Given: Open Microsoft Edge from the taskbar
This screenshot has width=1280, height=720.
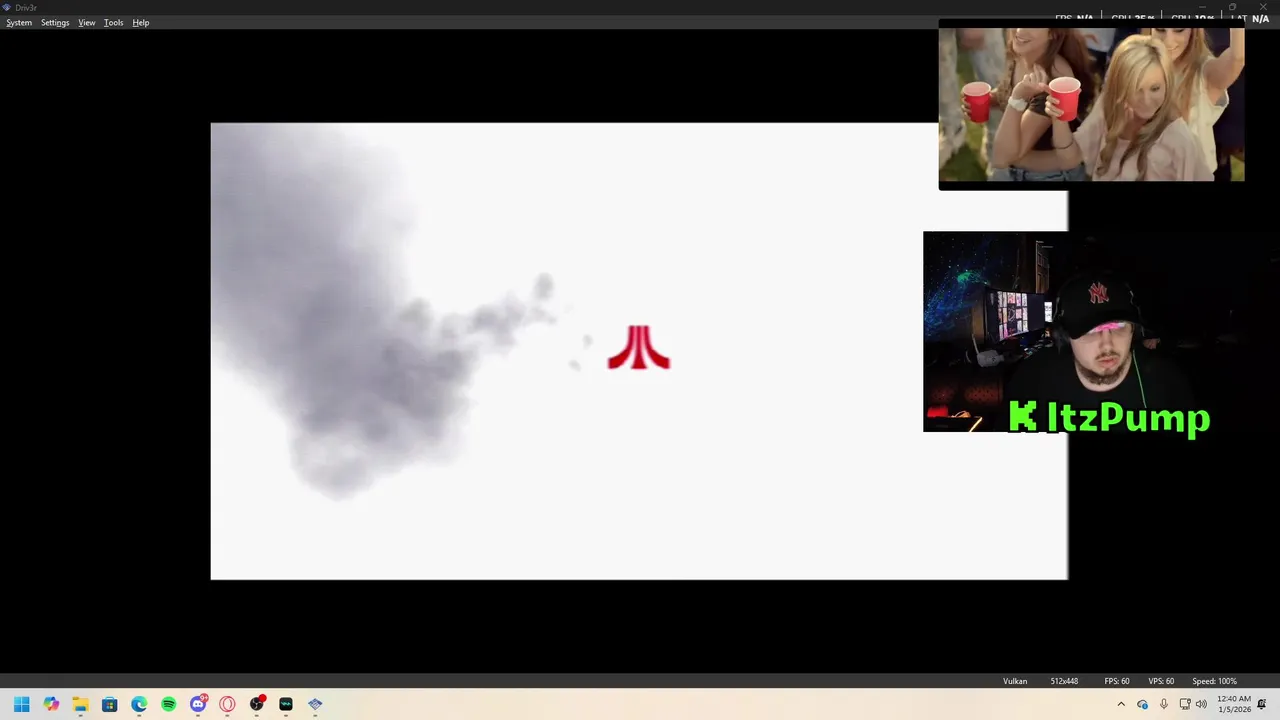Looking at the screenshot, I should [139, 704].
